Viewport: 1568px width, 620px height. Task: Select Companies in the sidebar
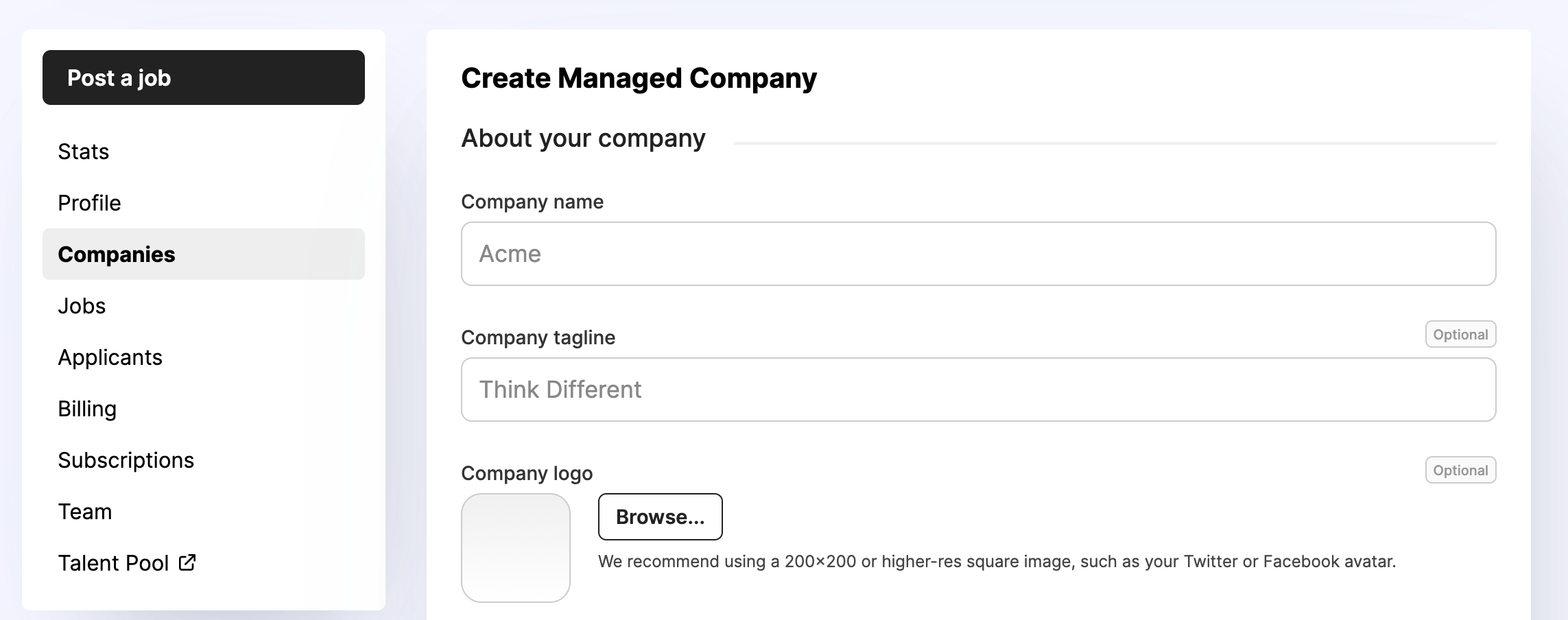coord(117,254)
